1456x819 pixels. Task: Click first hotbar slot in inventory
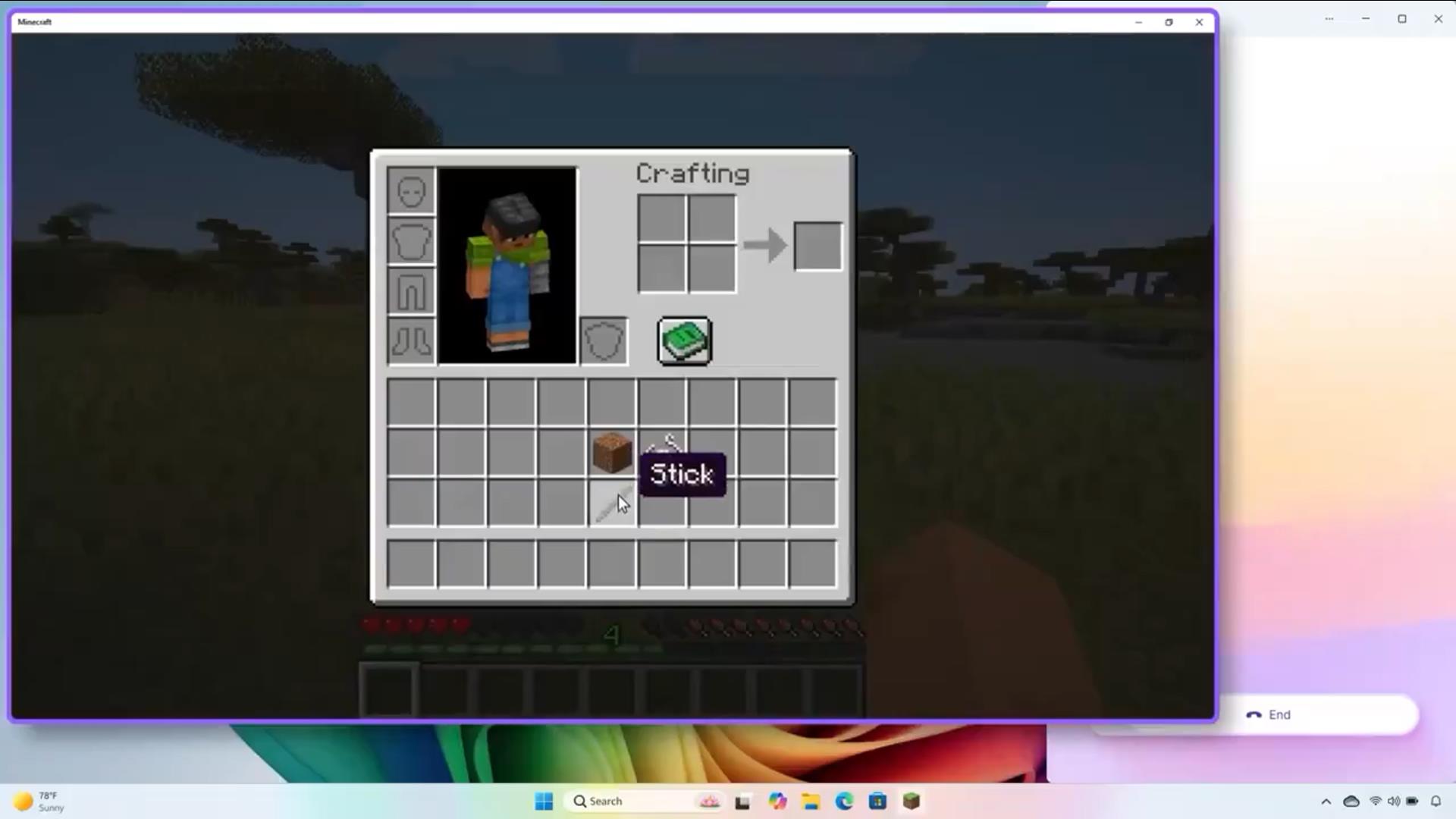point(411,564)
